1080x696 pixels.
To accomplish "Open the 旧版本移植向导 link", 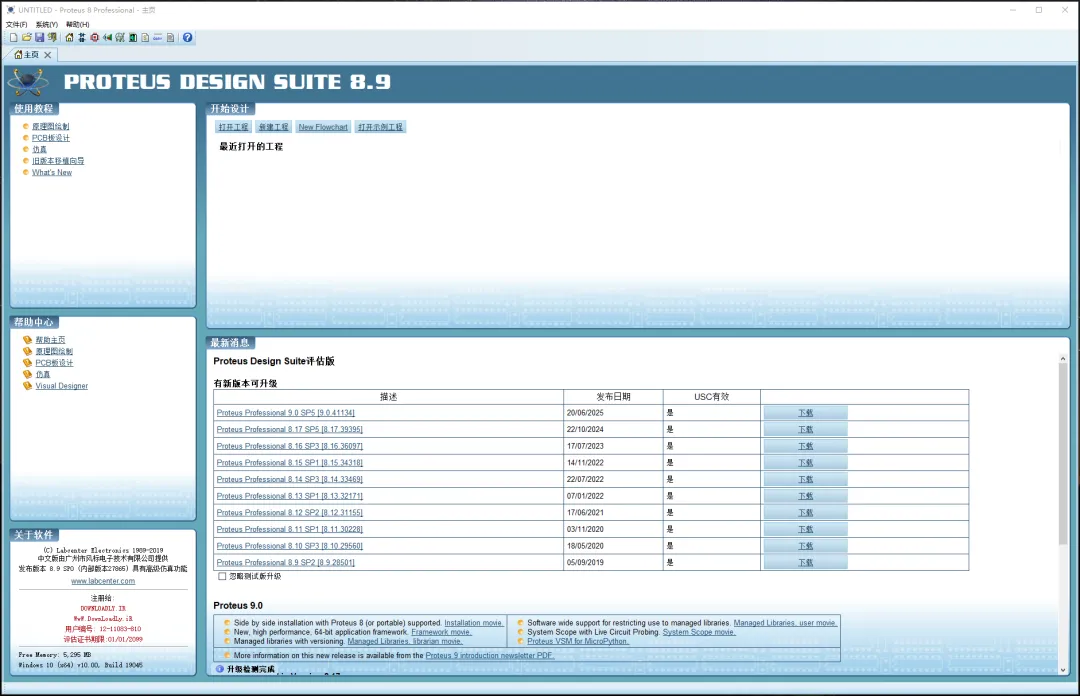I will 58,161.
